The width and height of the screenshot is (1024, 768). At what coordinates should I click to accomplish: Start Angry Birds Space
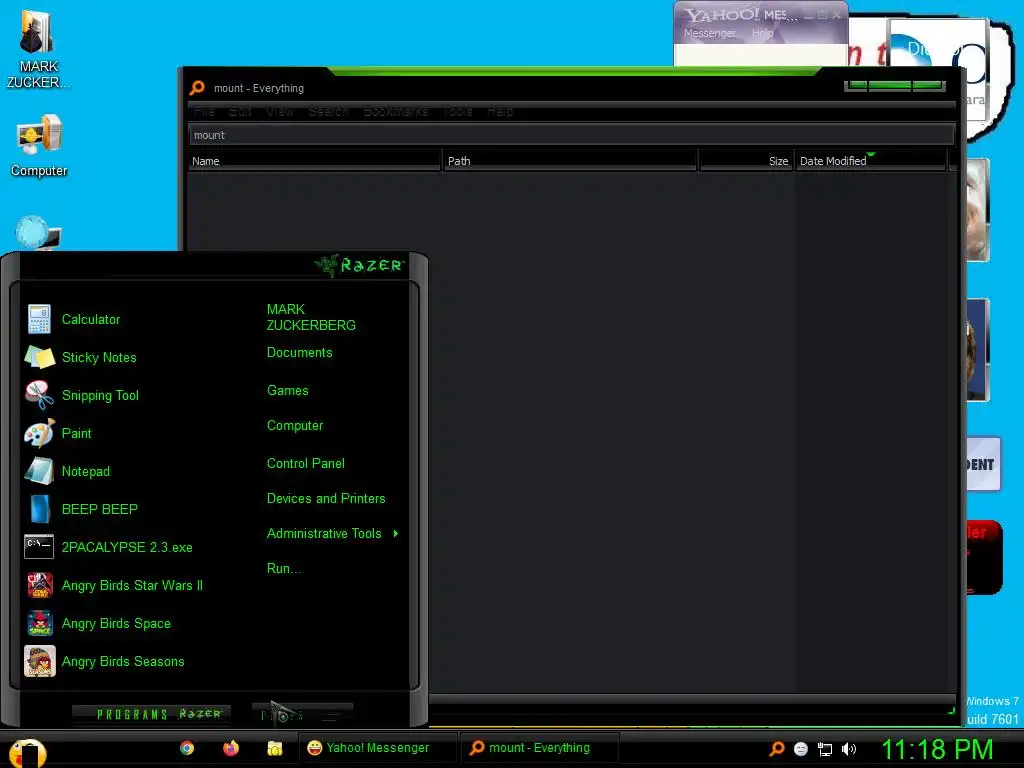98,623
